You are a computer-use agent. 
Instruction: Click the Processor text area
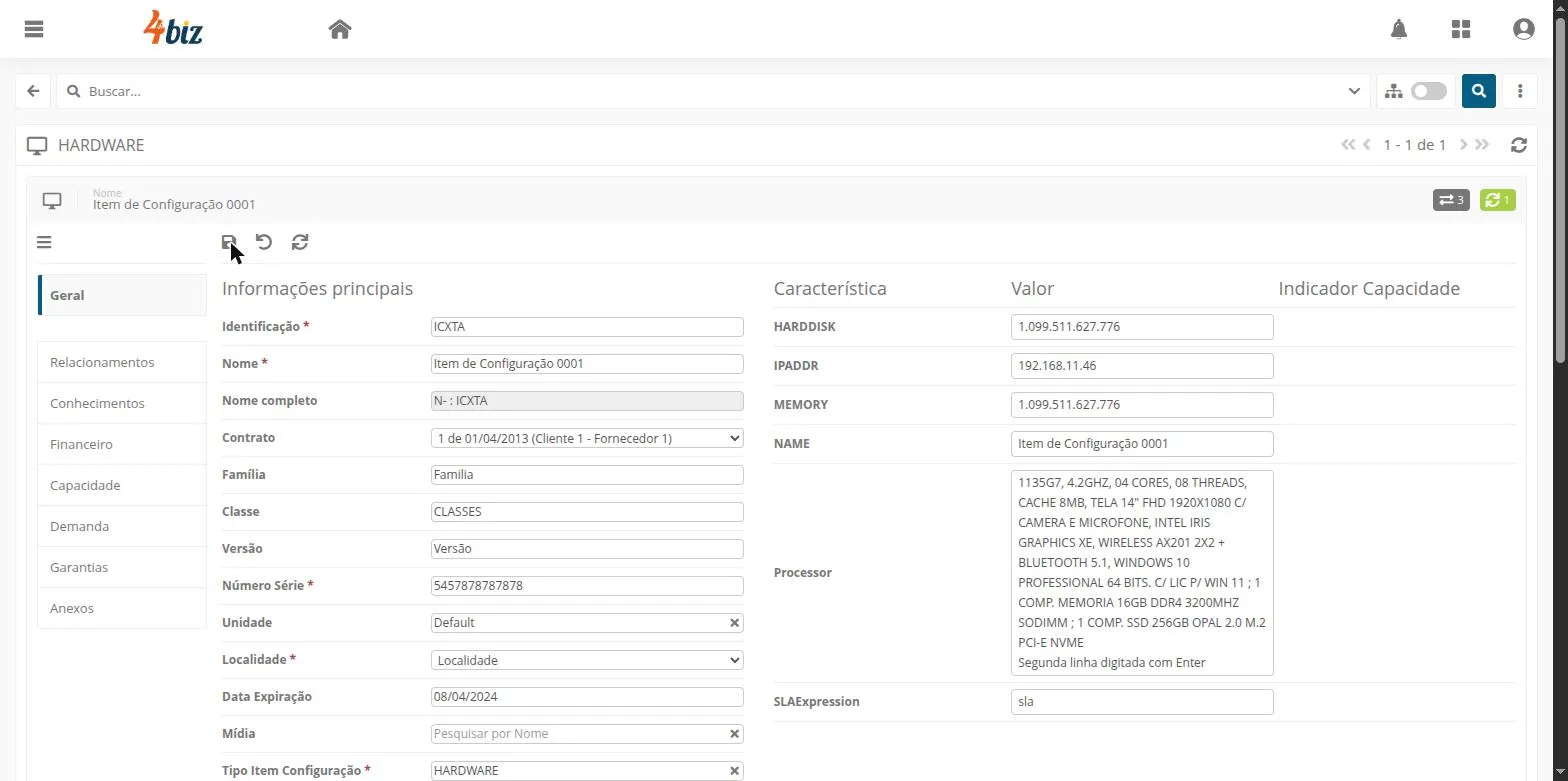[1142, 573]
